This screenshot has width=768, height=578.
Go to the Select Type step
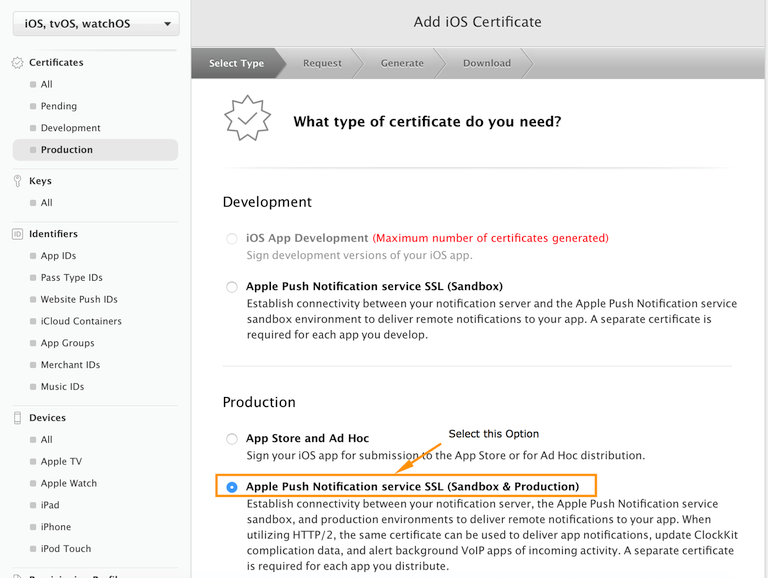coord(236,63)
